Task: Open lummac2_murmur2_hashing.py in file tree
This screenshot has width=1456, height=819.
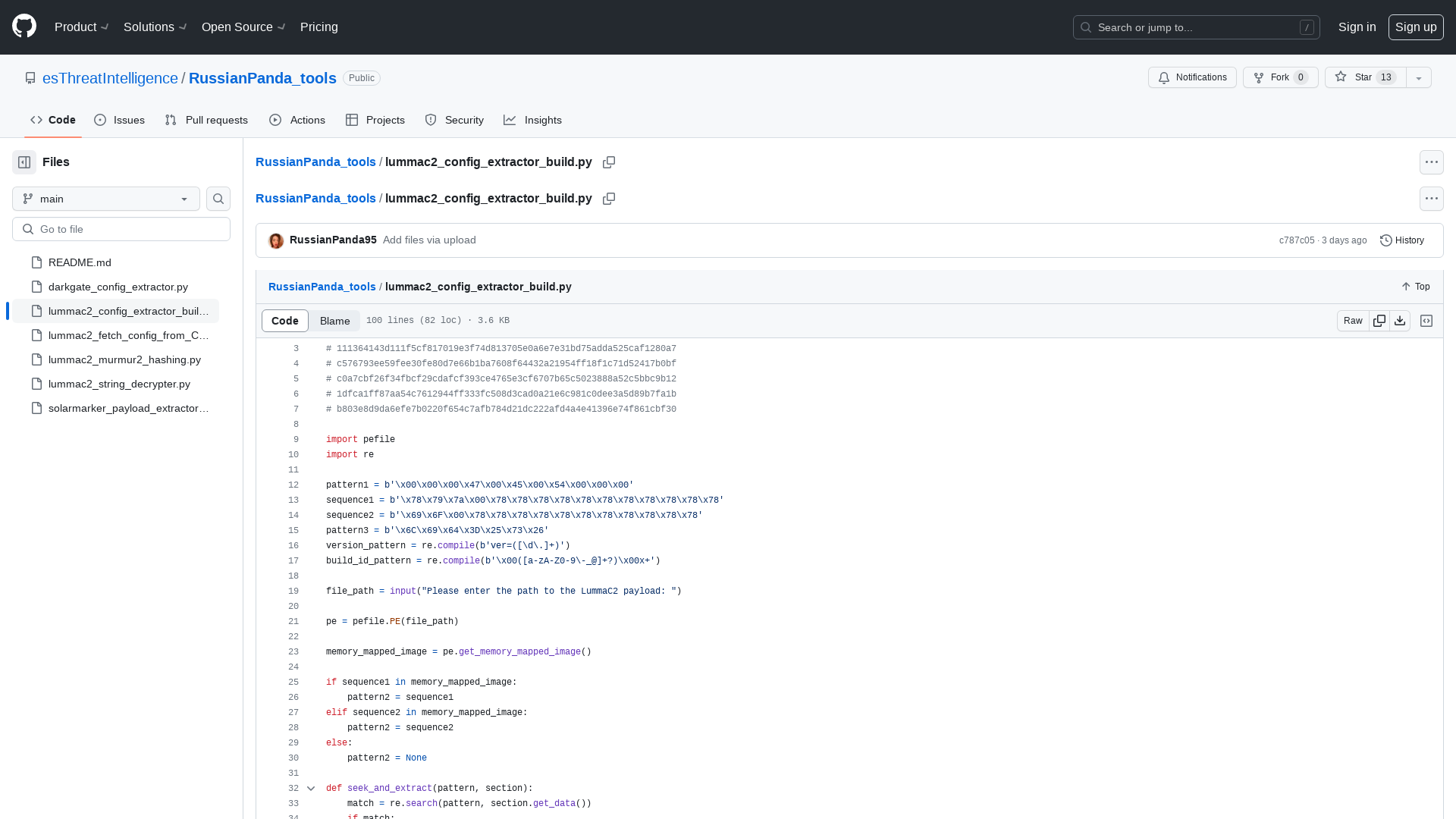Action: click(x=115, y=359)
